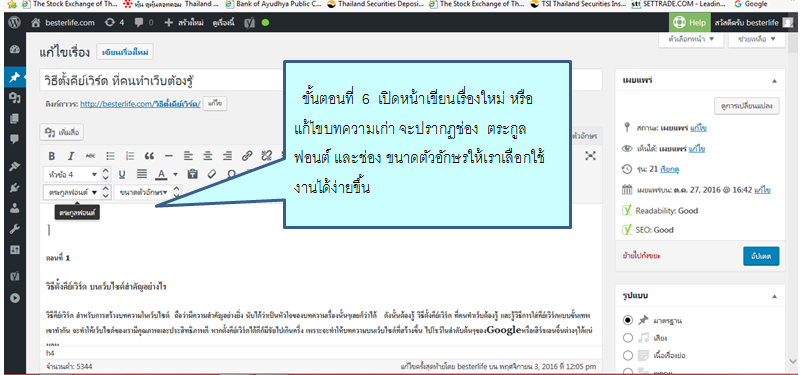Align text center

tap(208, 156)
